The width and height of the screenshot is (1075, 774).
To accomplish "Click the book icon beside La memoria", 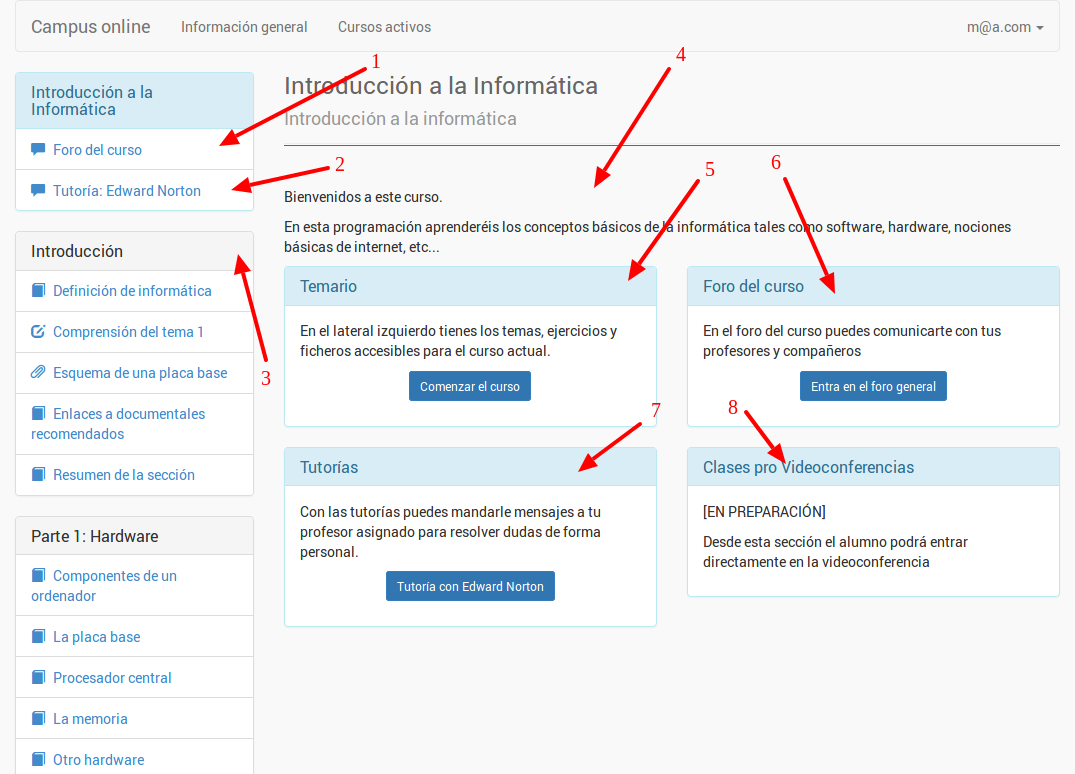I will 39,718.
